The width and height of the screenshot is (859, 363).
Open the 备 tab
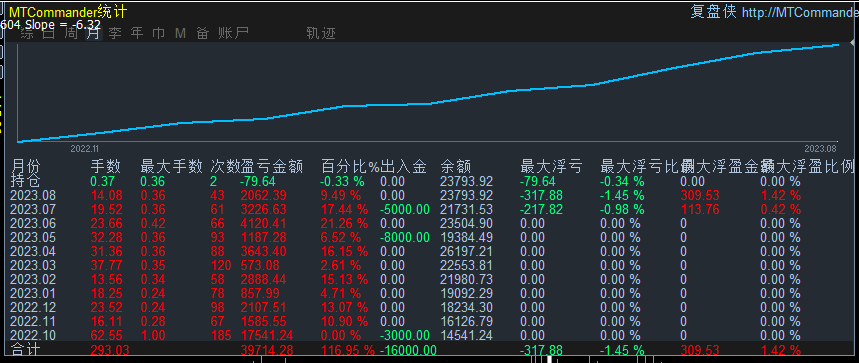click(203, 33)
